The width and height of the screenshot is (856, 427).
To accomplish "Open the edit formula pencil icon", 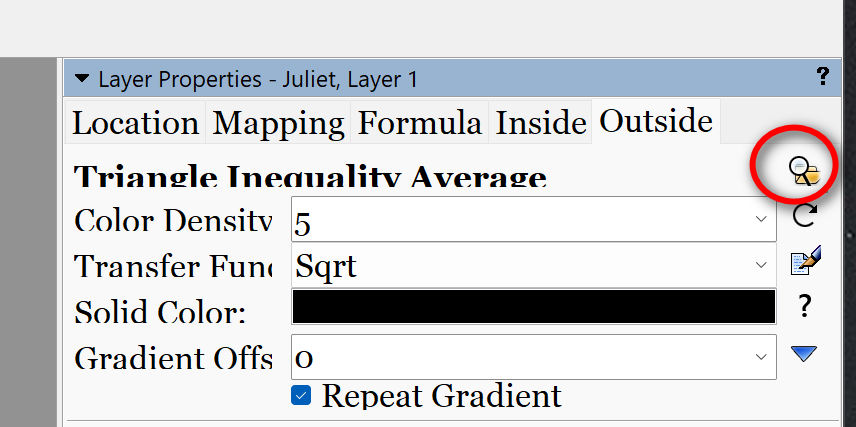I will [x=806, y=261].
